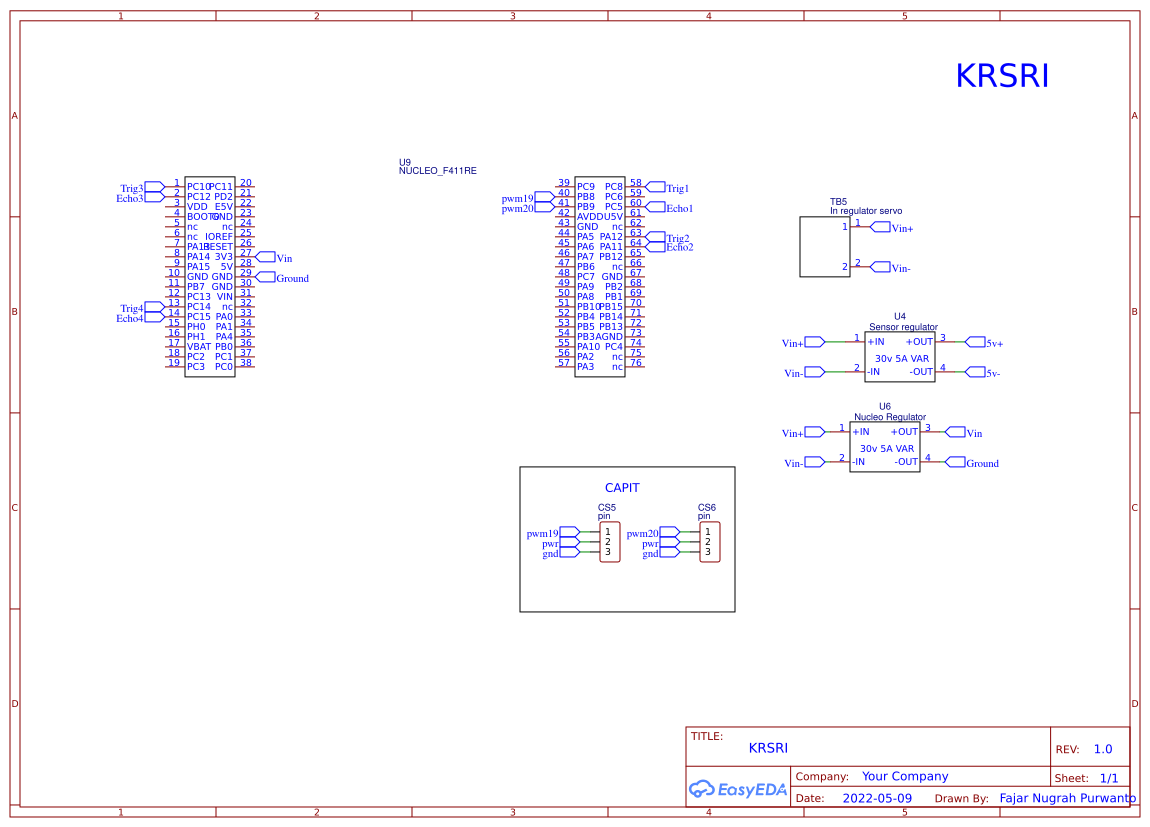This screenshot has height=827, width=1150.
Task: Select the U6 Nucleo Regulator component
Action: tap(885, 447)
